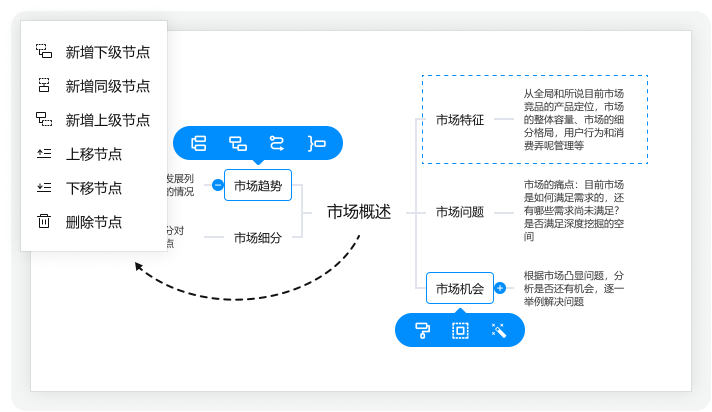
Task: Select the 市场细分 node
Action: click(258, 238)
